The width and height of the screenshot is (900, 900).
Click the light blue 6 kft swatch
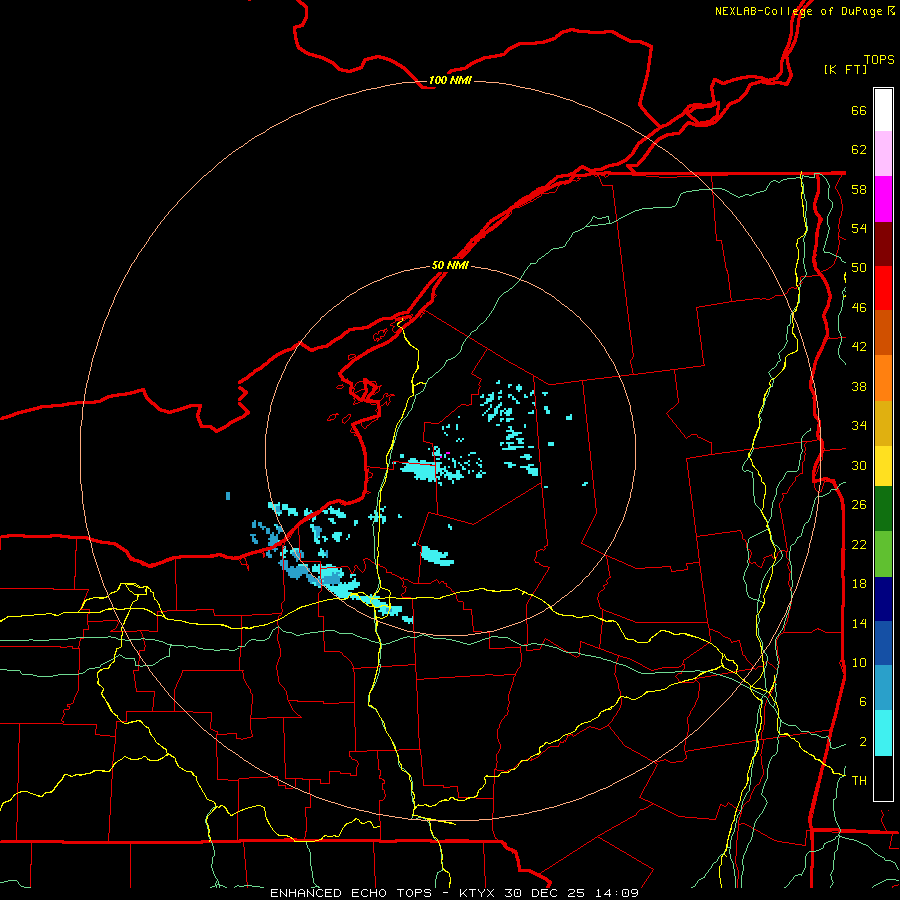883,688
